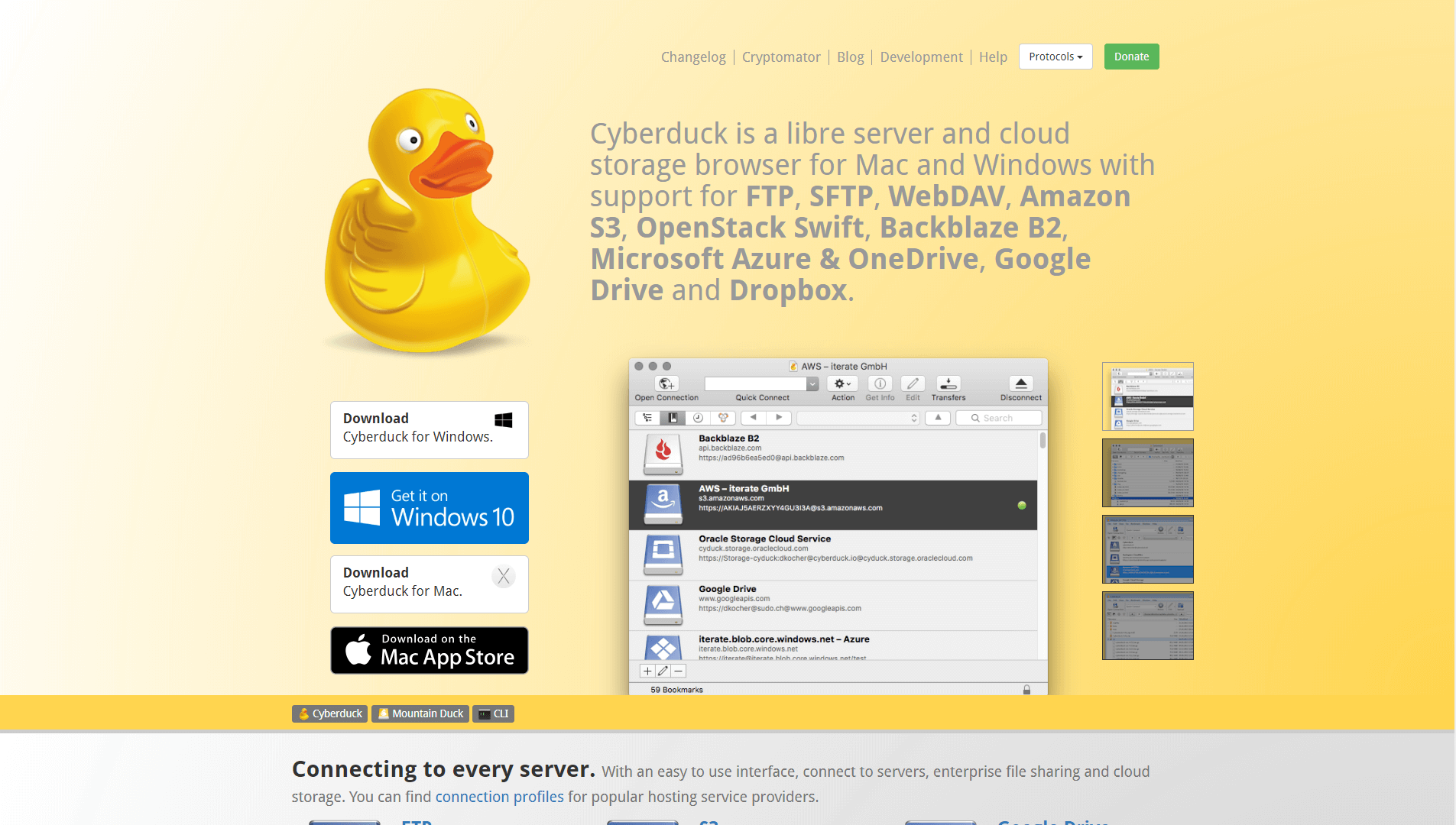Click the edit bookmark pencil button
The width and height of the screenshot is (1456, 825).
pos(663,671)
